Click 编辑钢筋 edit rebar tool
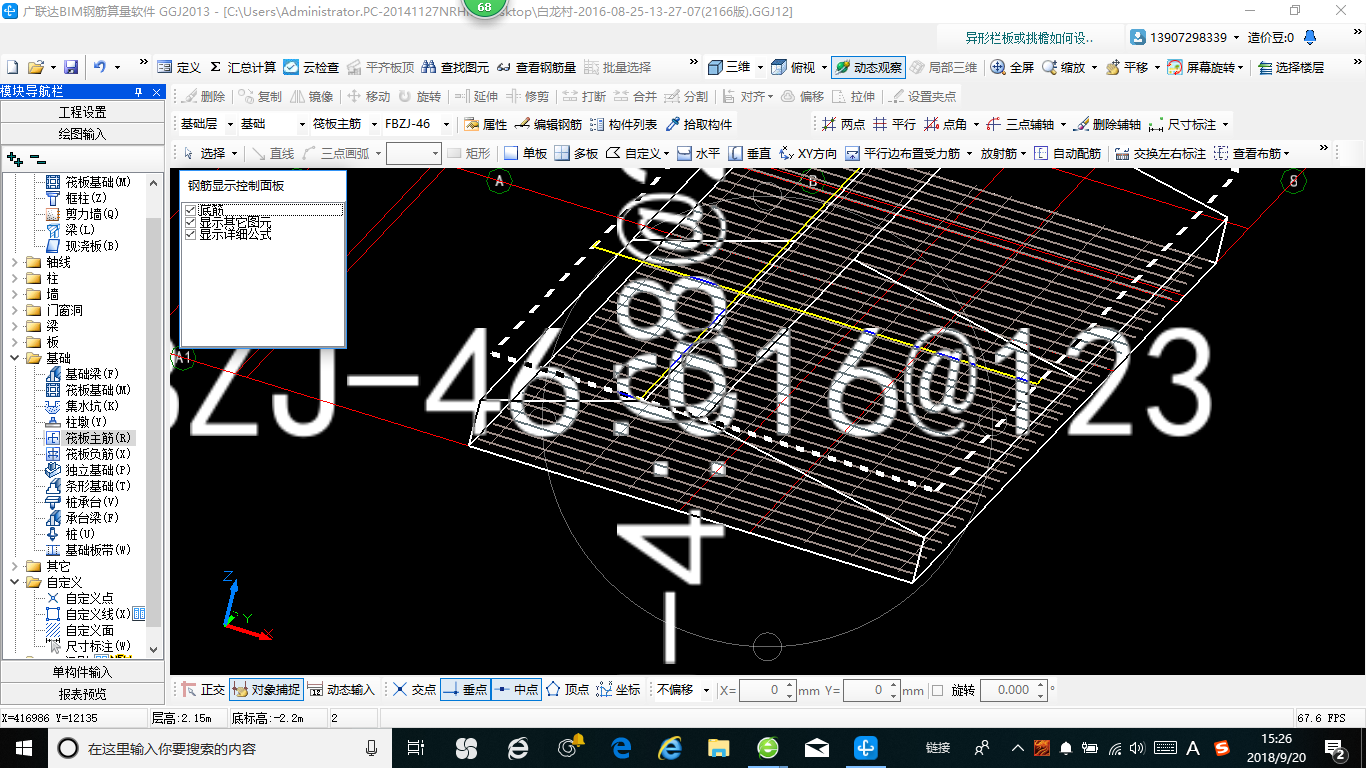 pyautogui.click(x=548, y=124)
